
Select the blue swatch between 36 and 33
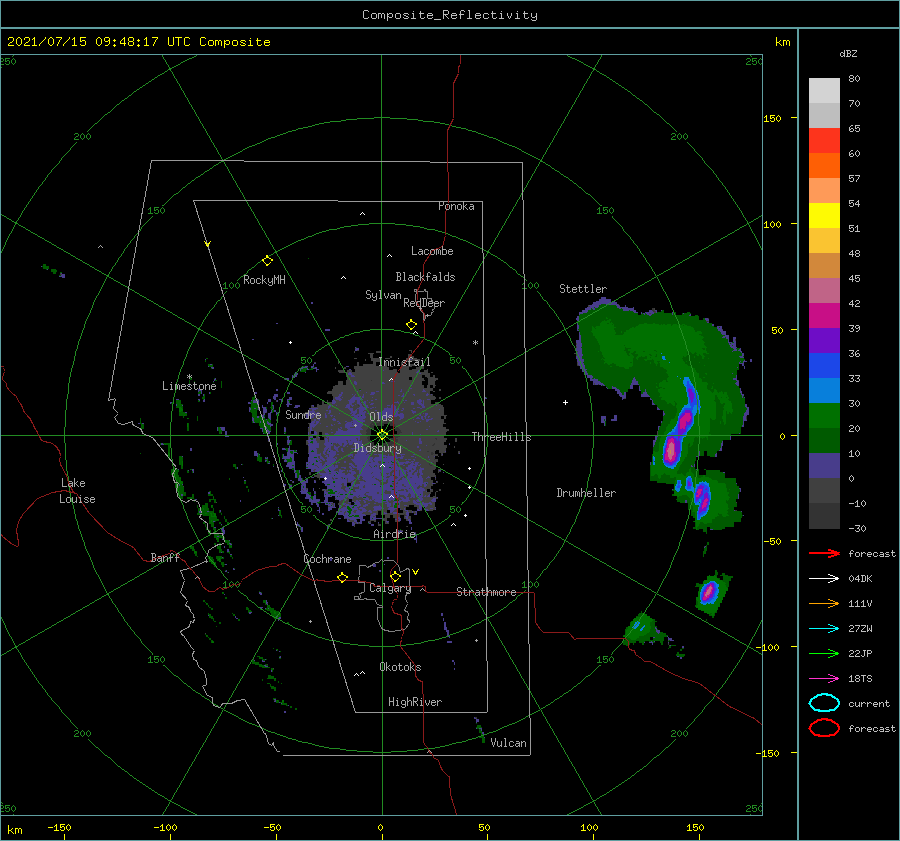coord(824,365)
